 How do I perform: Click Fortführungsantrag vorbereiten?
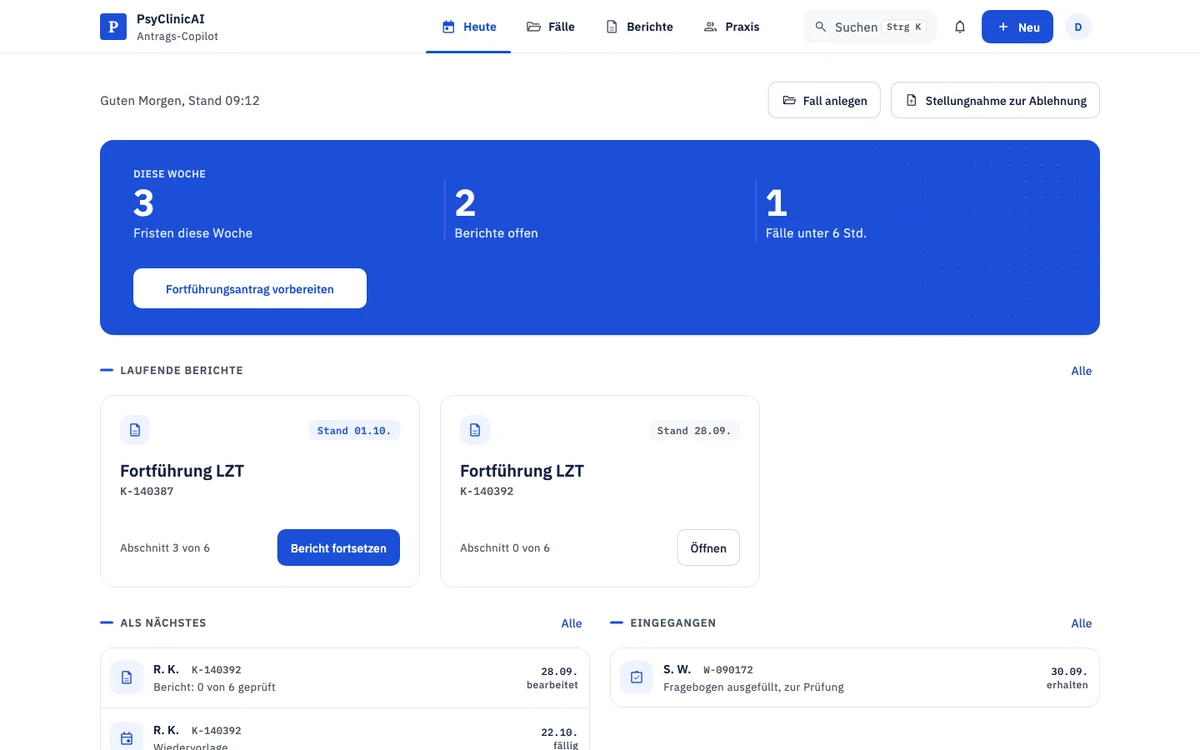[x=250, y=288]
